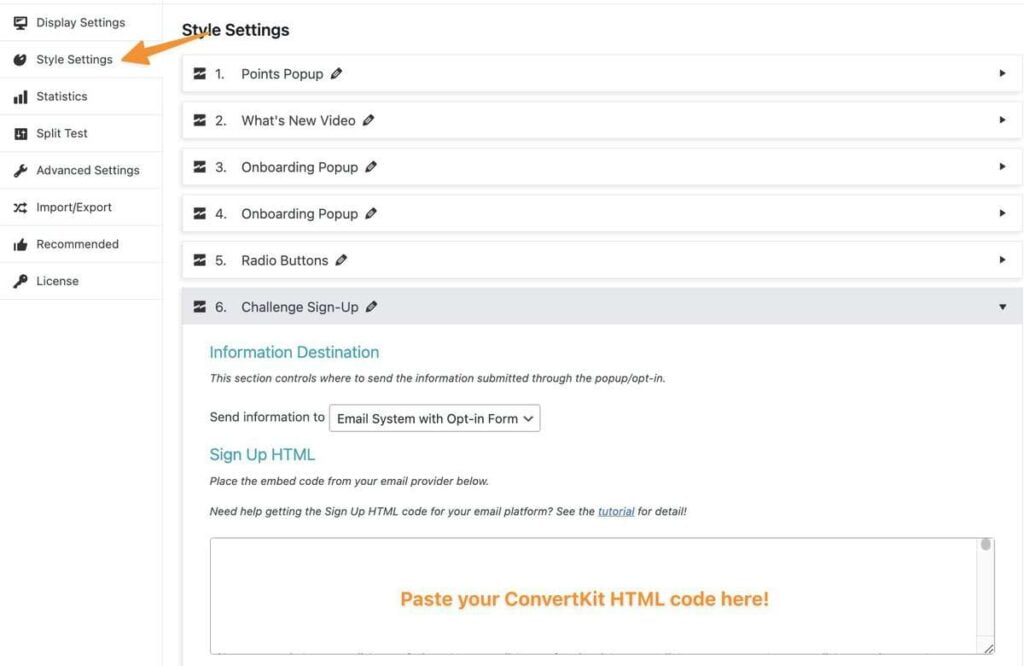Select the wrench icon beside Advanced Settings

(18, 170)
